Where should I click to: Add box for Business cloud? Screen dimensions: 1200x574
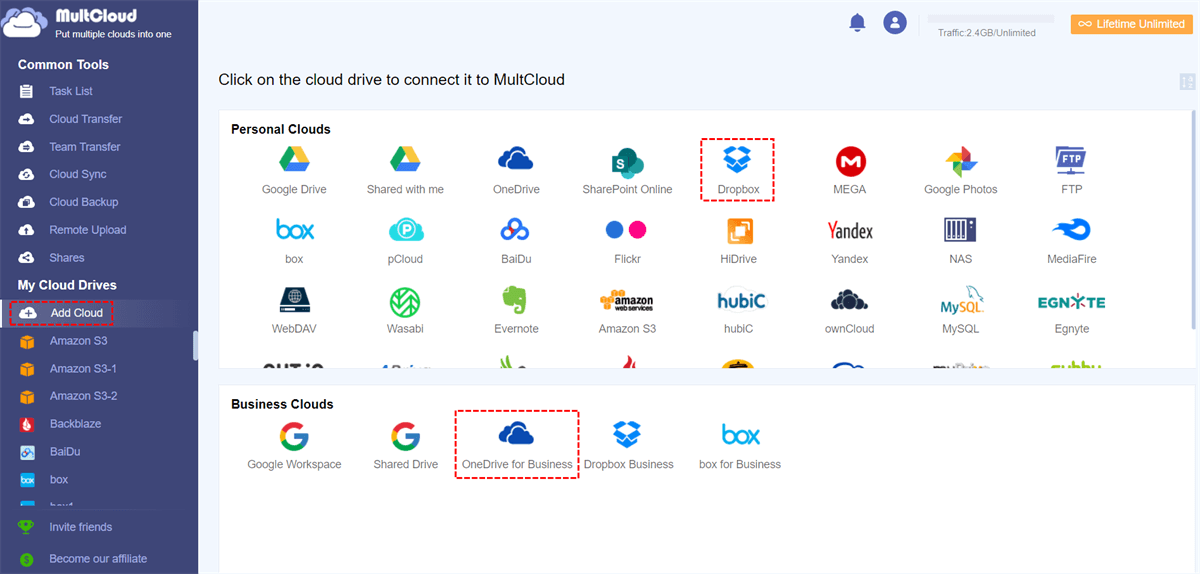(x=740, y=446)
